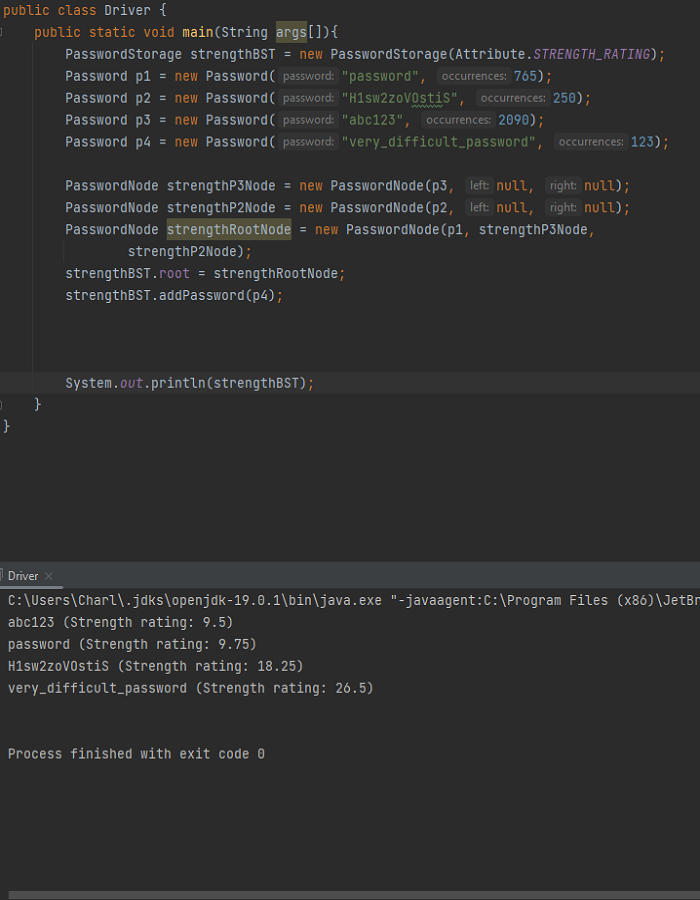Click the horizontal scrollbar below the console
The image size is (700, 900).
pos(355,895)
